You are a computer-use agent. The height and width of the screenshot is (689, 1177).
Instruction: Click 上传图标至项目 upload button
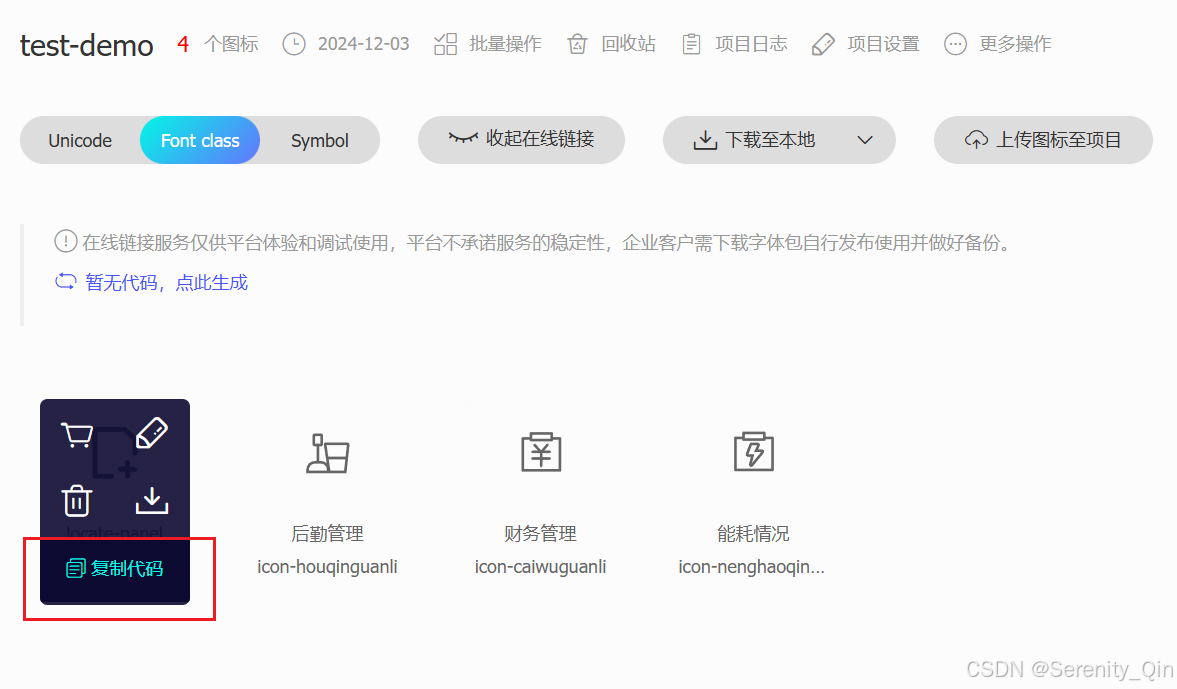point(1043,140)
